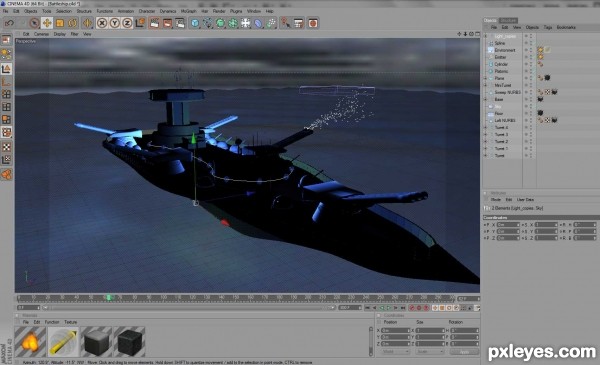This screenshot has height=365, width=600.
Task: Open the World dropdown in Coordinates panel
Action: click(396, 351)
